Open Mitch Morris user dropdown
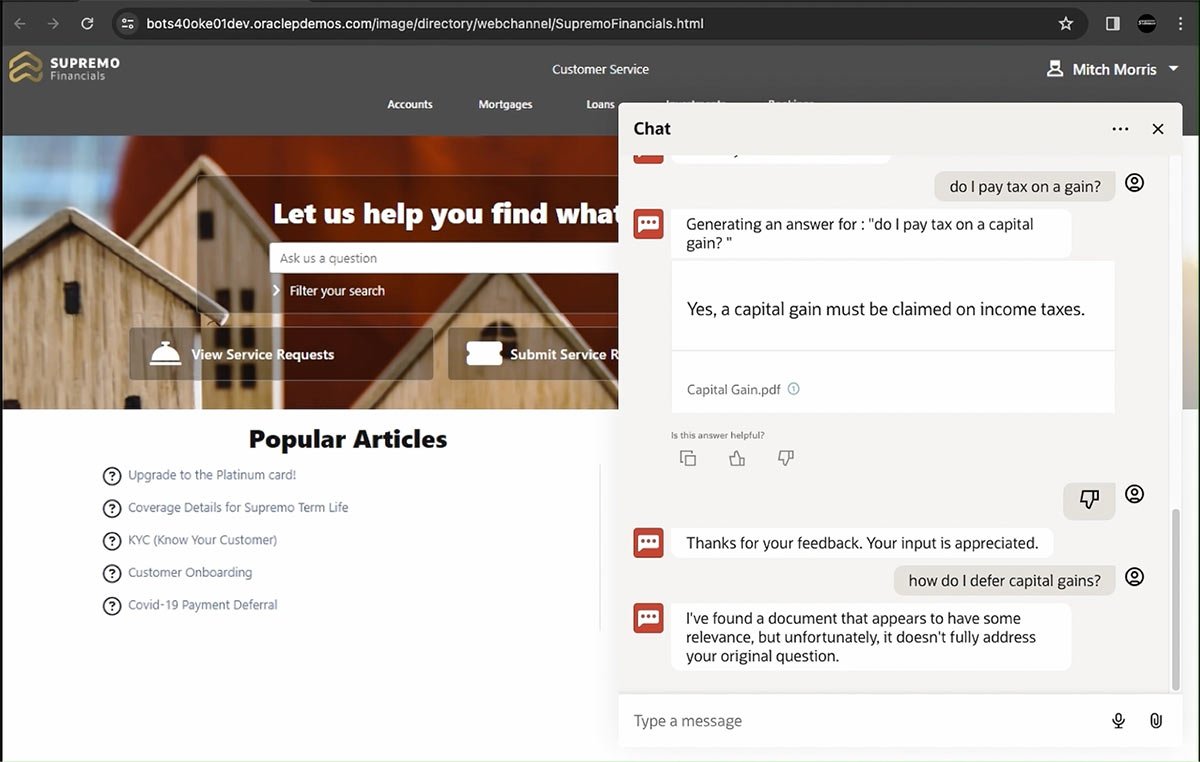This screenshot has width=1200, height=762. click(1101, 69)
